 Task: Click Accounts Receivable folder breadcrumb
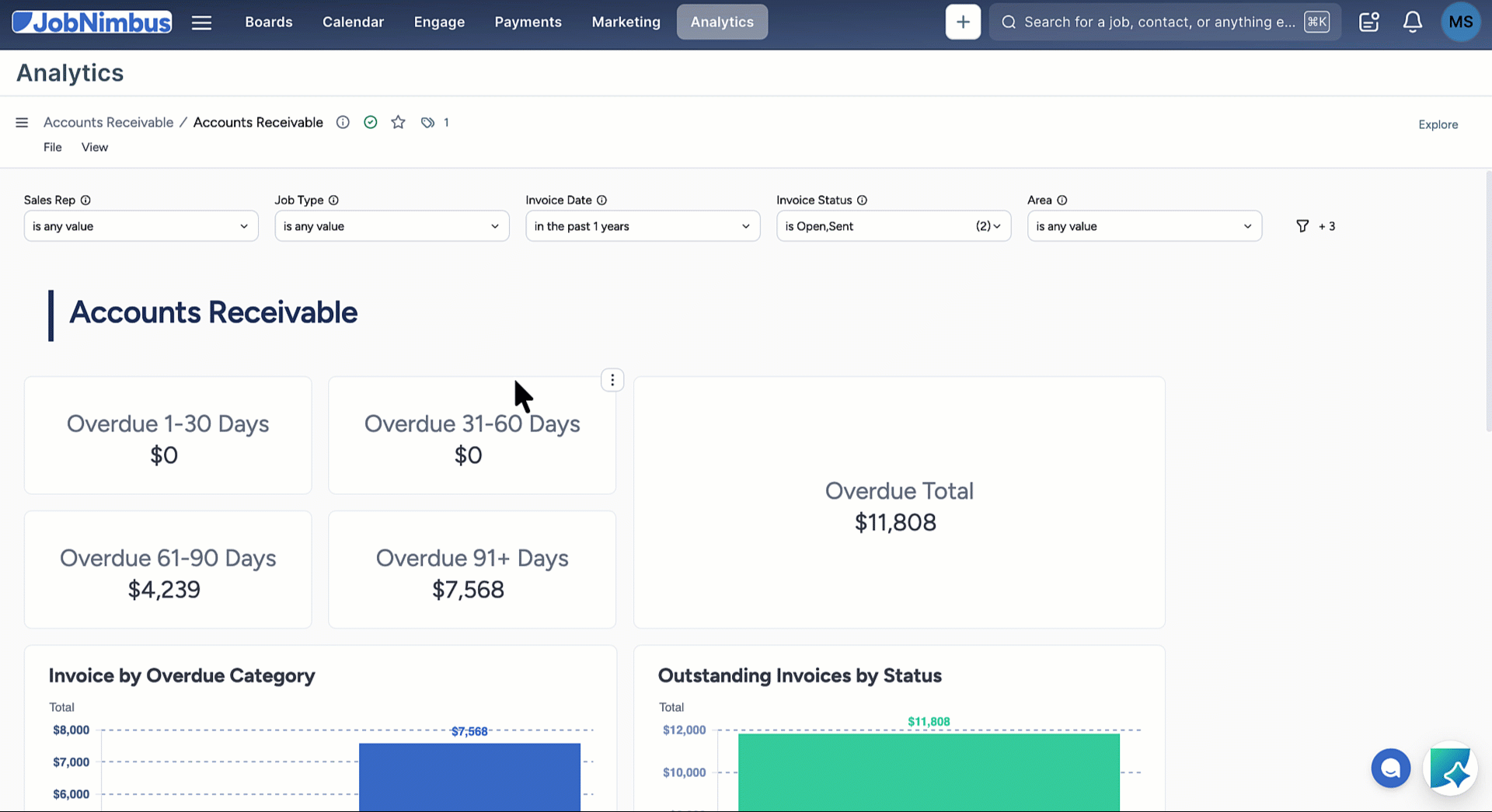108,122
